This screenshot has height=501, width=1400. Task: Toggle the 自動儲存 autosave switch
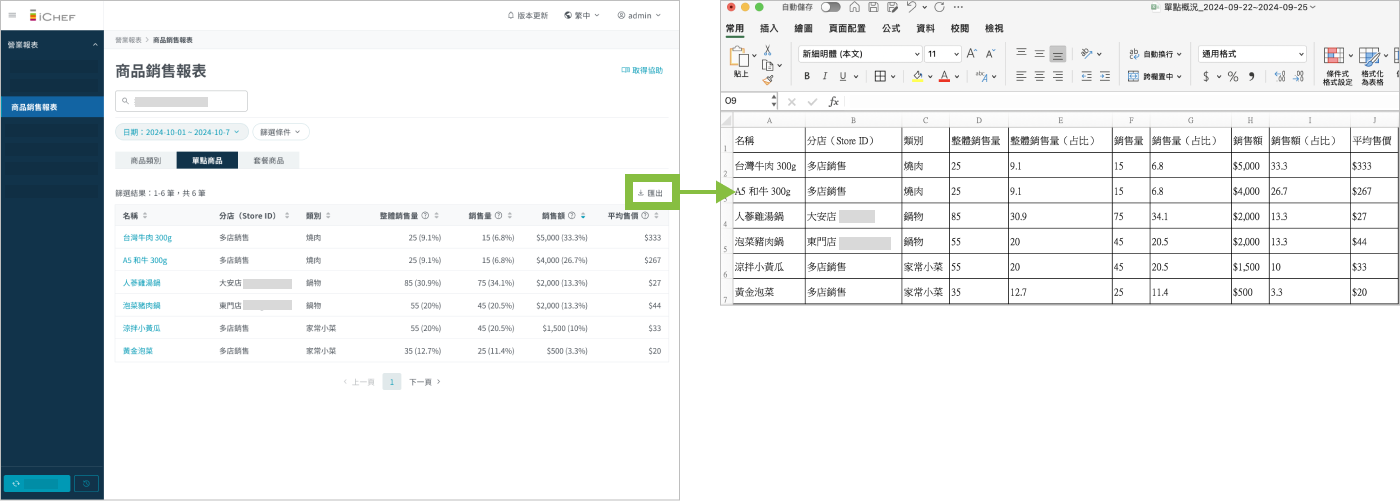coord(830,7)
